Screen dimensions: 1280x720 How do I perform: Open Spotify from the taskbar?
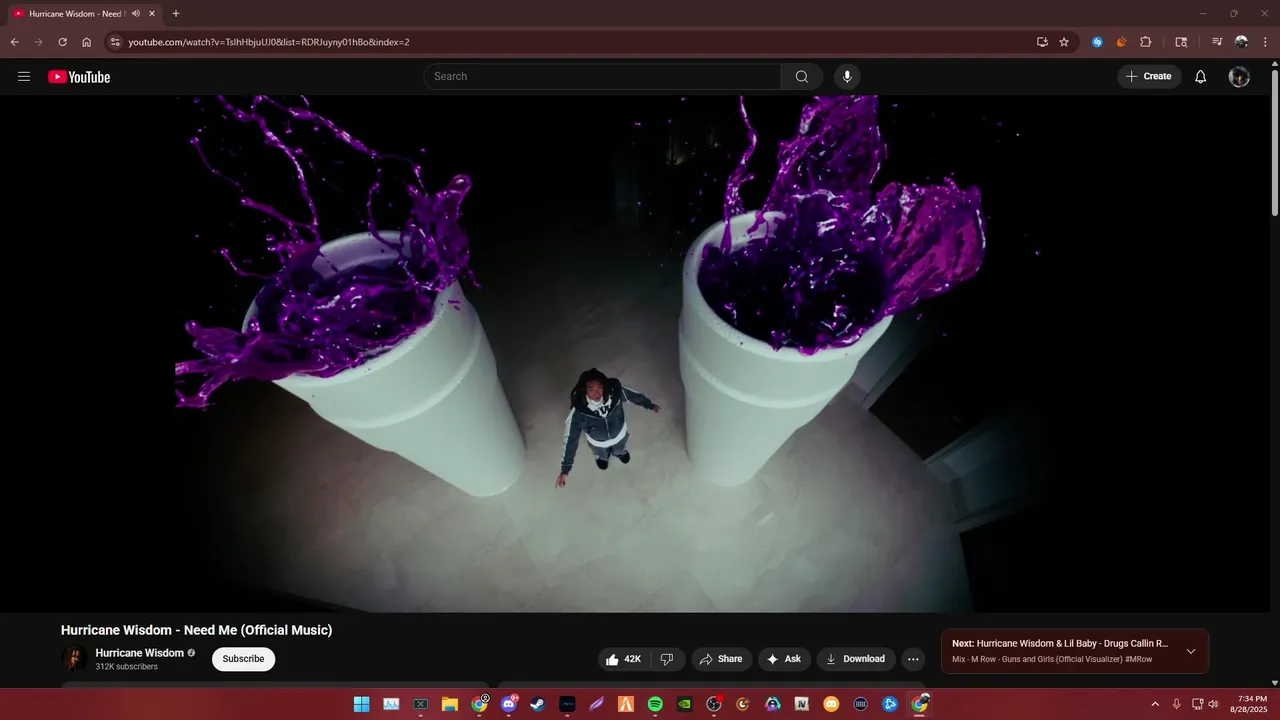click(655, 704)
